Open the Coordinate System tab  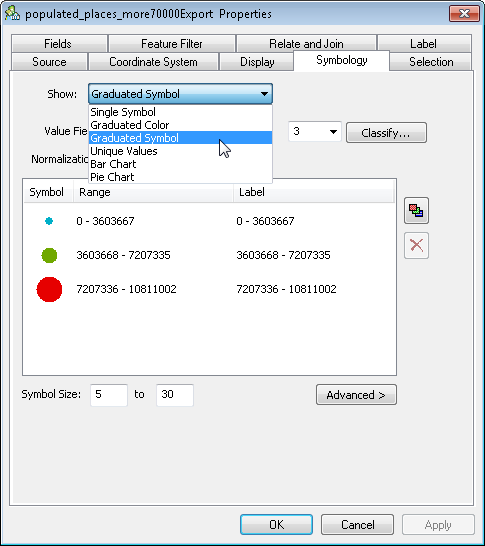(x=153, y=62)
